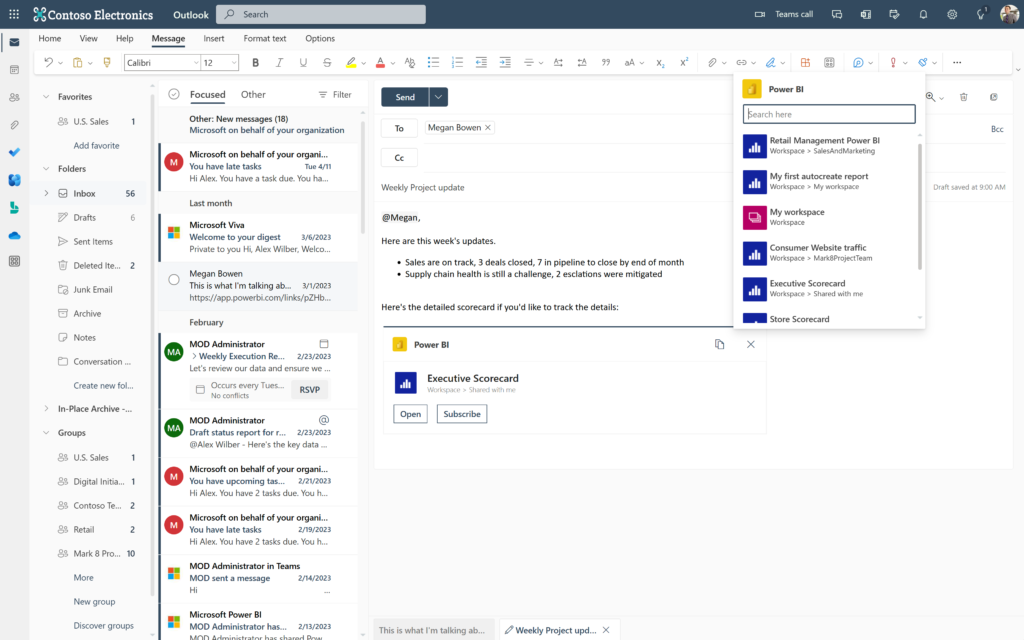Screen dimensions: 1024x640
Task: Insert a link using the link icon
Action: click(742, 62)
